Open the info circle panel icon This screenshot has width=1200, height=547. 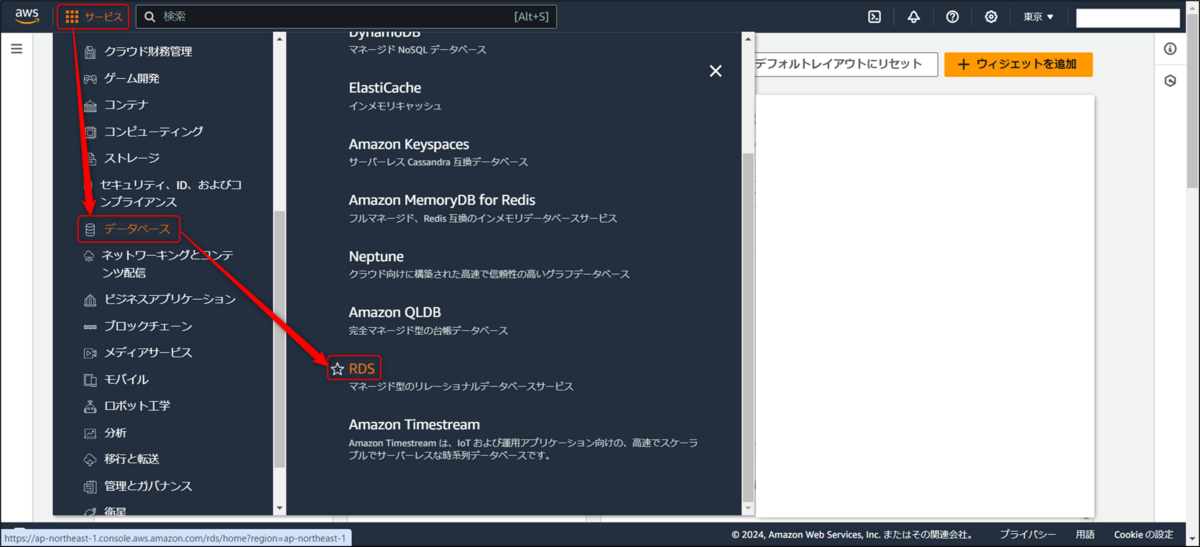[1170, 48]
